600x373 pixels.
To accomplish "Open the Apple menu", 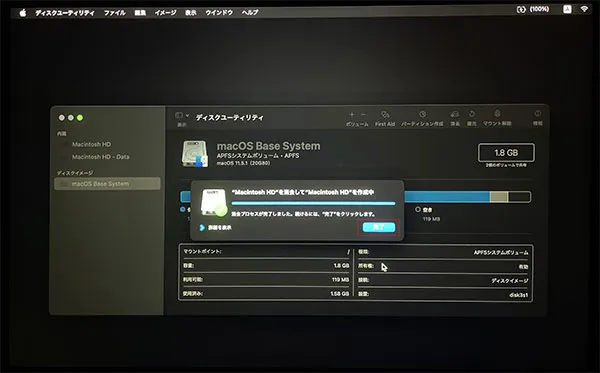I will coord(23,13).
